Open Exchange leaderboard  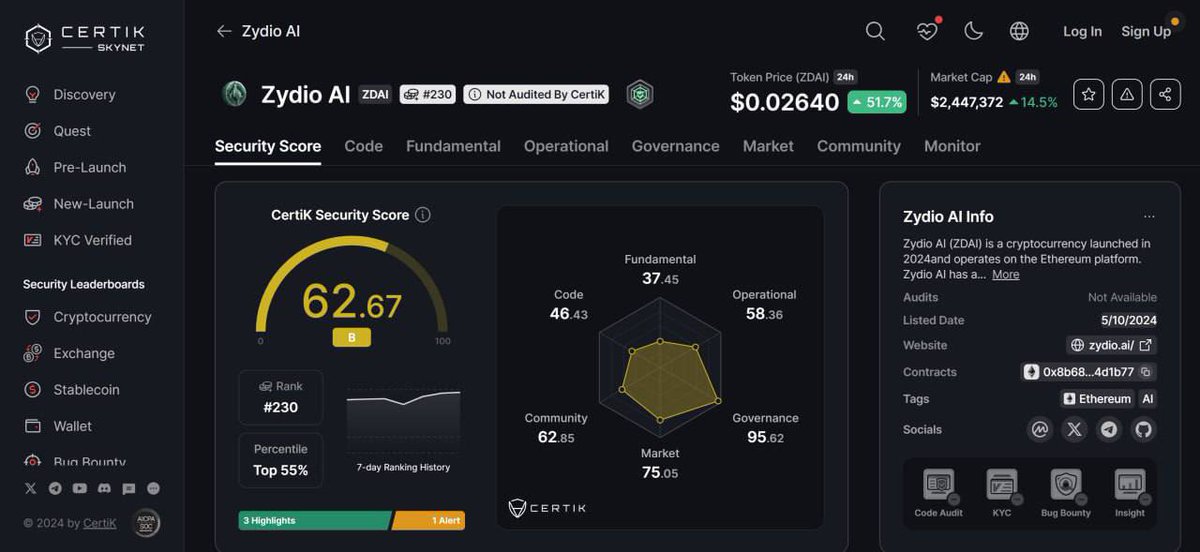point(69,353)
